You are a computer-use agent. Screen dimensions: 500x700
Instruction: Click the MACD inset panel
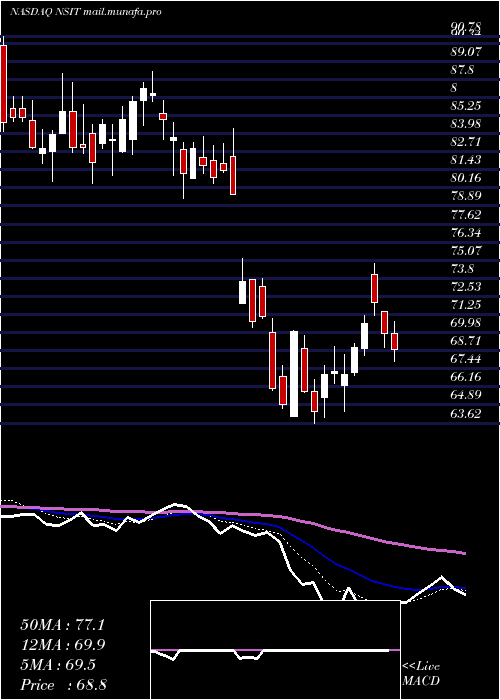tap(275, 650)
